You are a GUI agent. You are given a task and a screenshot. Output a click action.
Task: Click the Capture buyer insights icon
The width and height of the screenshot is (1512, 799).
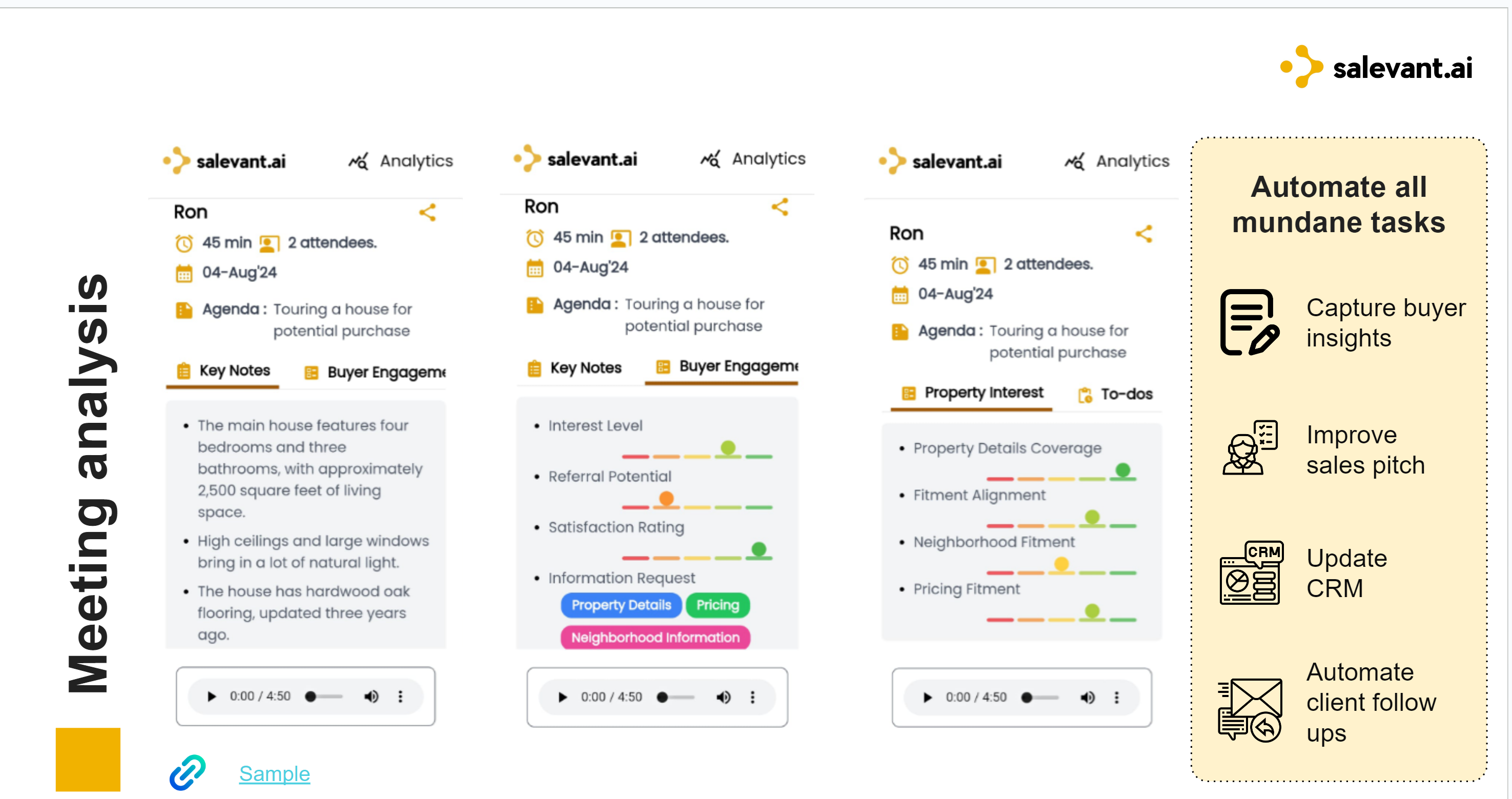coord(1248,322)
